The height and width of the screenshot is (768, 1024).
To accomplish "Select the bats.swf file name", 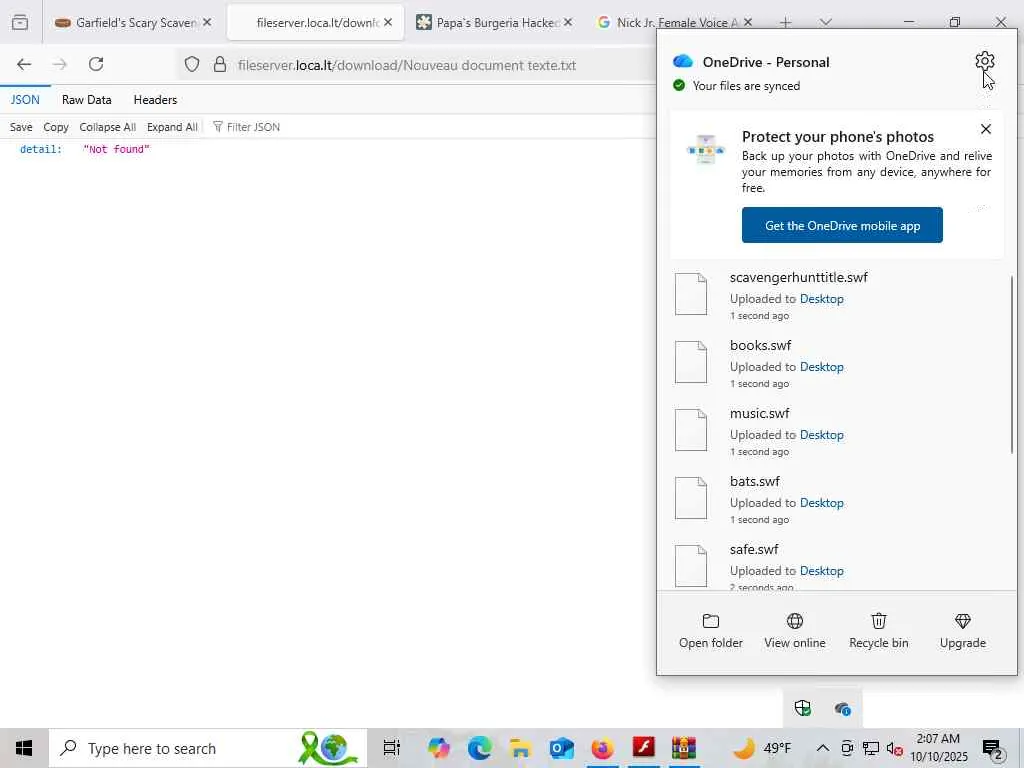I will [x=755, y=481].
